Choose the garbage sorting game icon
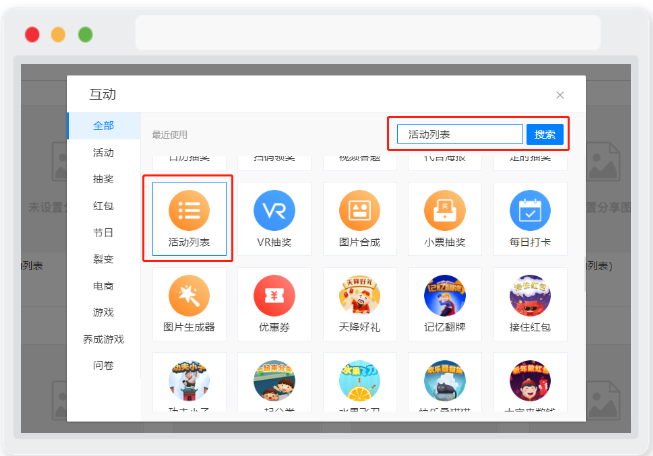This screenshot has width=653, height=456. 274,381
